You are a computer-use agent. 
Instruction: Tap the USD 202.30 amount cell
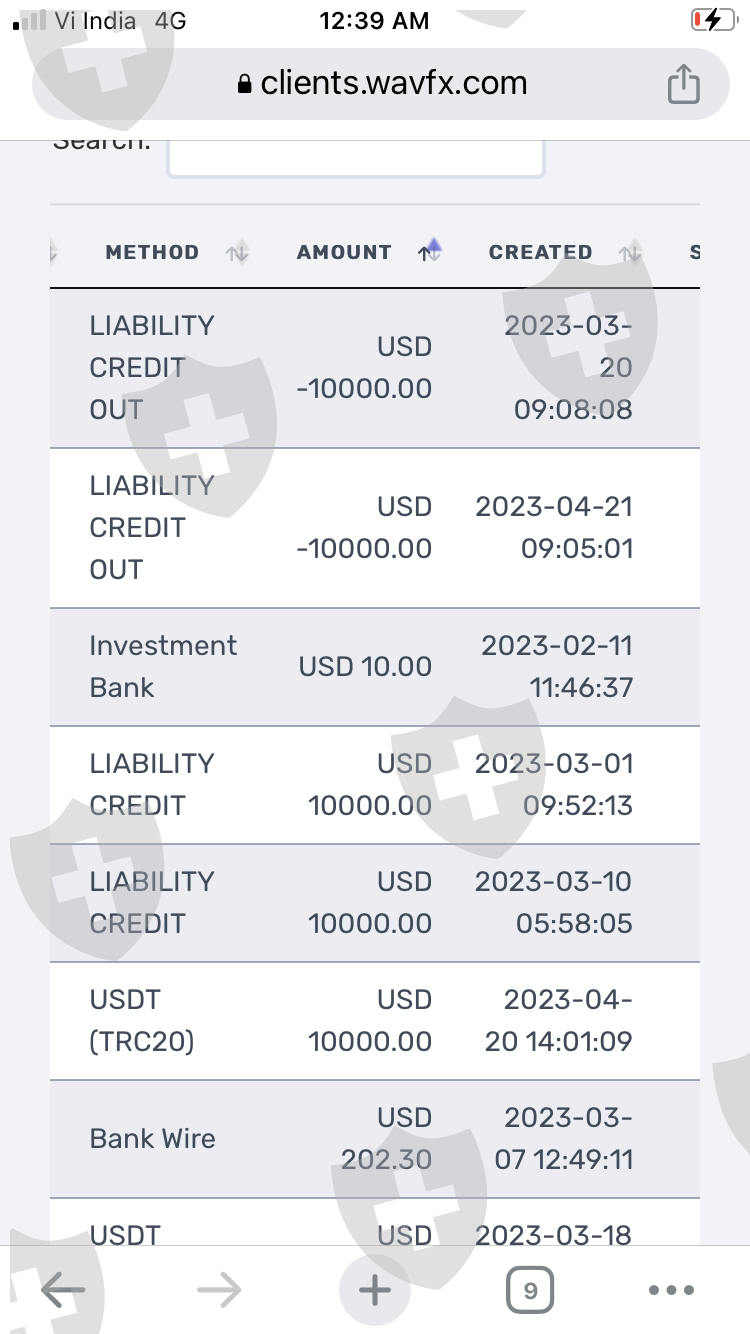pyautogui.click(x=386, y=1139)
